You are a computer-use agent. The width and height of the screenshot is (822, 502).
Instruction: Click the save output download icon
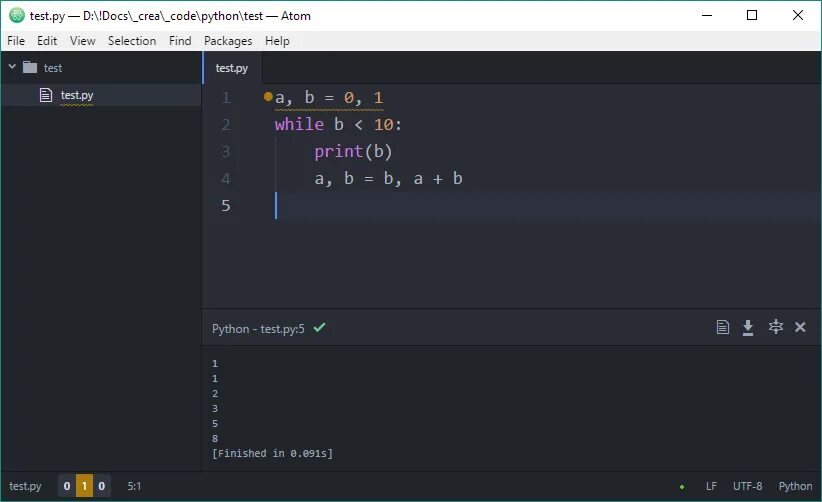click(748, 328)
